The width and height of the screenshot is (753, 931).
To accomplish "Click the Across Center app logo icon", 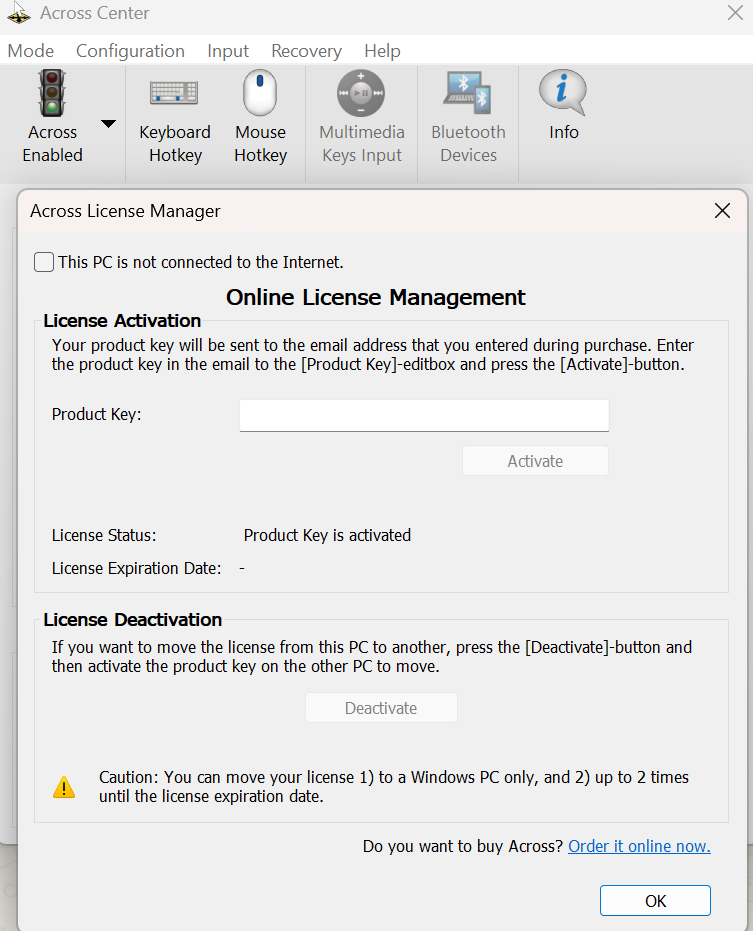I will point(18,14).
